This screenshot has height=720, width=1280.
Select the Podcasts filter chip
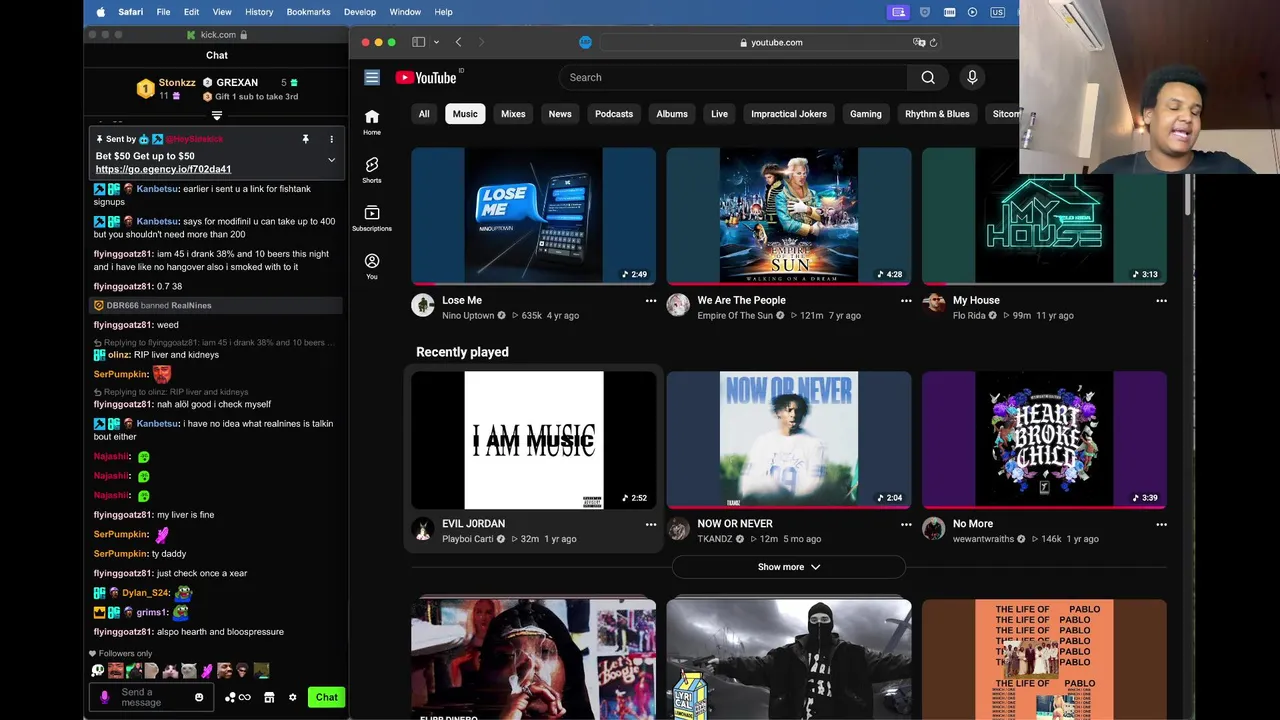[x=614, y=114]
